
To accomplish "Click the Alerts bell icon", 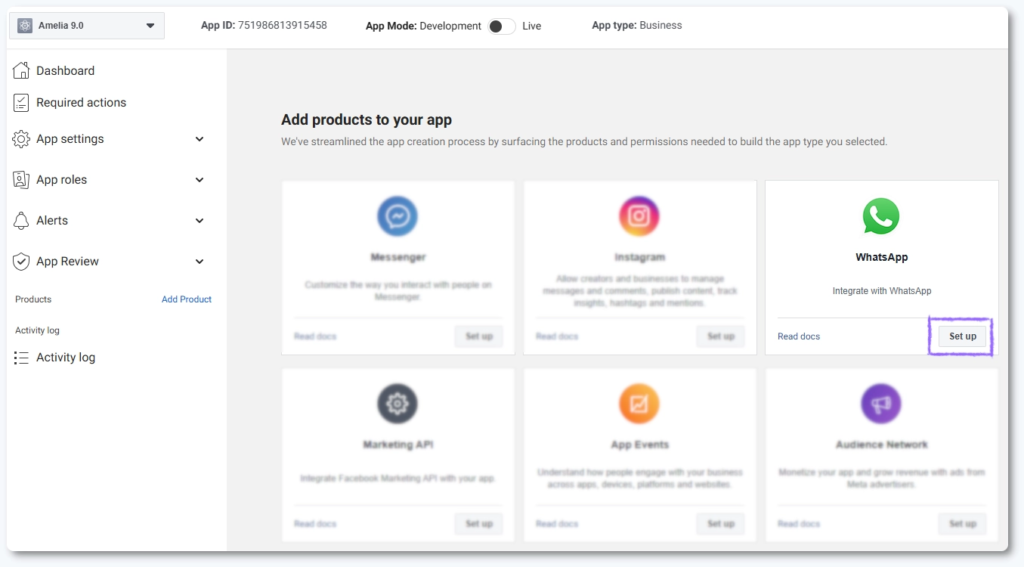I will pos(21,220).
